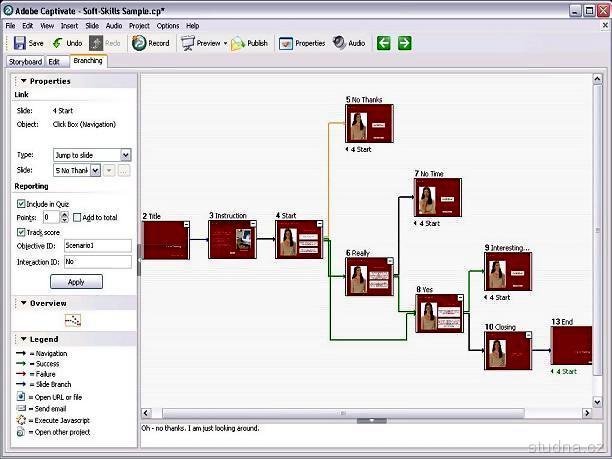Open the Properties toolbar icon
Viewport: 612px width, 459px height.
pos(286,43)
